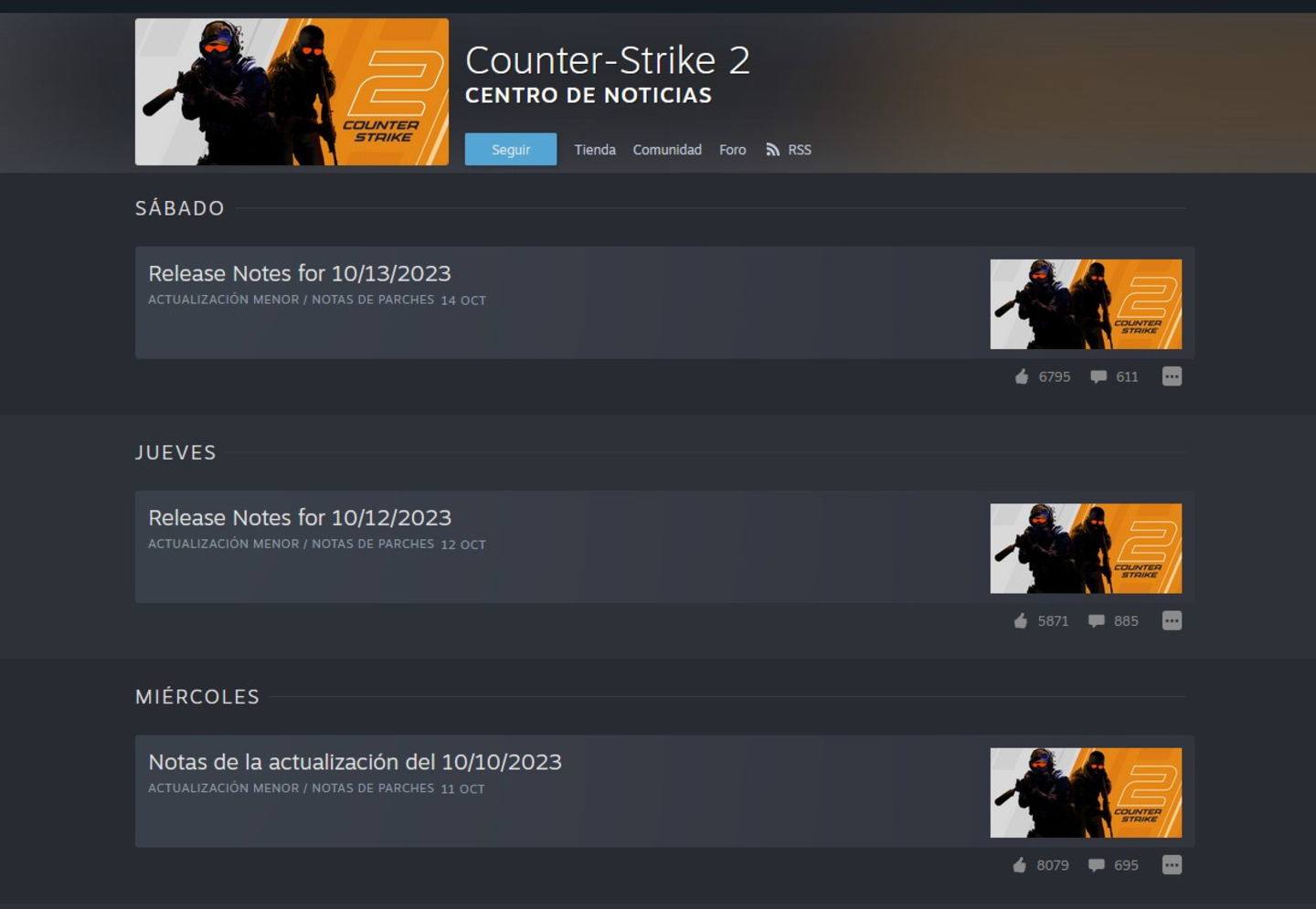The height and width of the screenshot is (909, 1316).
Task: Click the 11 OCT date label
Action: (462, 789)
